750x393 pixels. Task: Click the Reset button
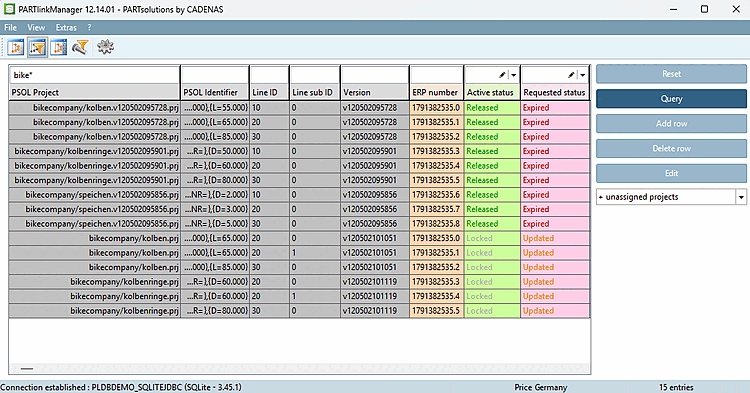tap(671, 74)
